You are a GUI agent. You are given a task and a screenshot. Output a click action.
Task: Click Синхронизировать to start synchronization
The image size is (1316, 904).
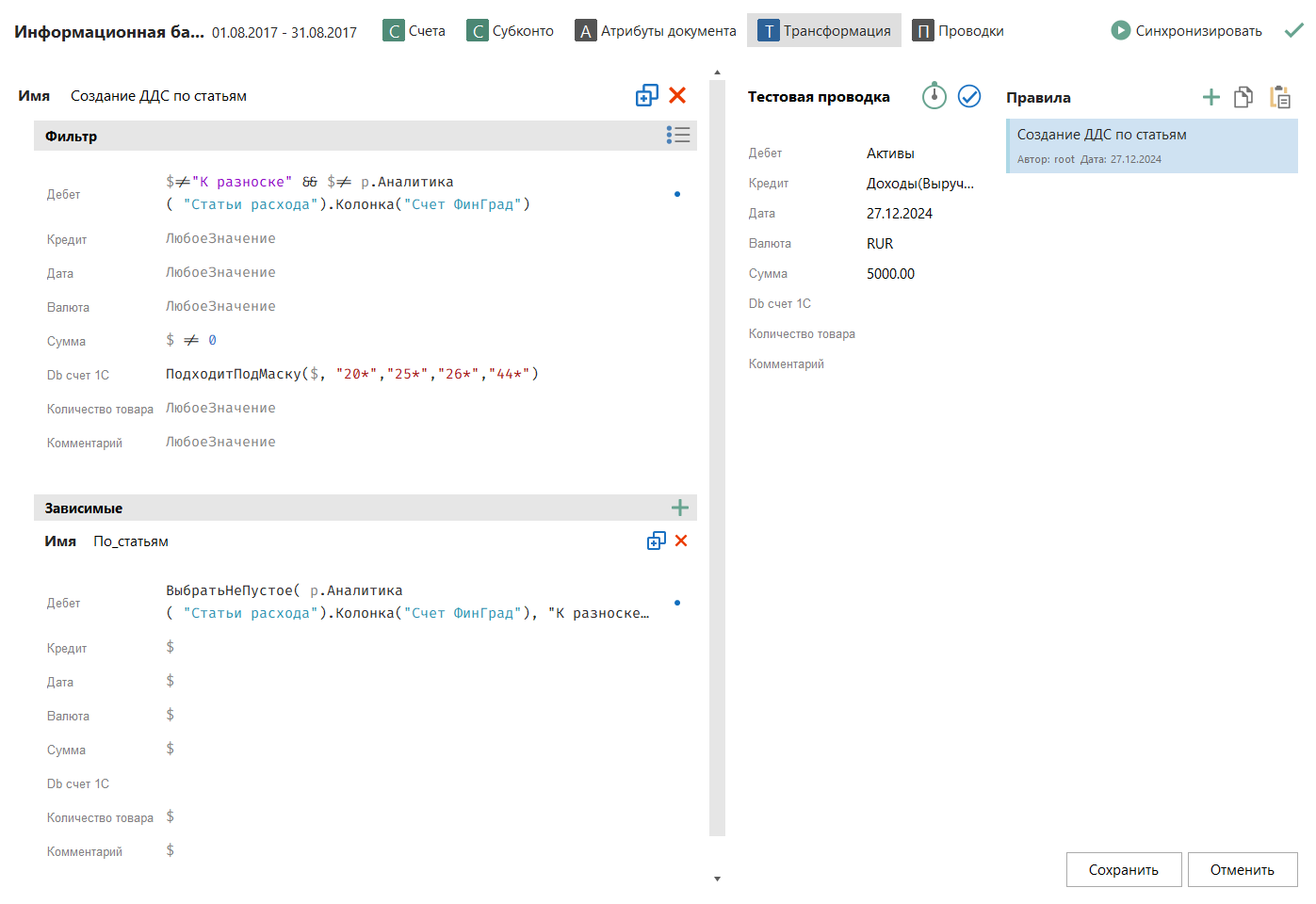pyautogui.click(x=1186, y=31)
